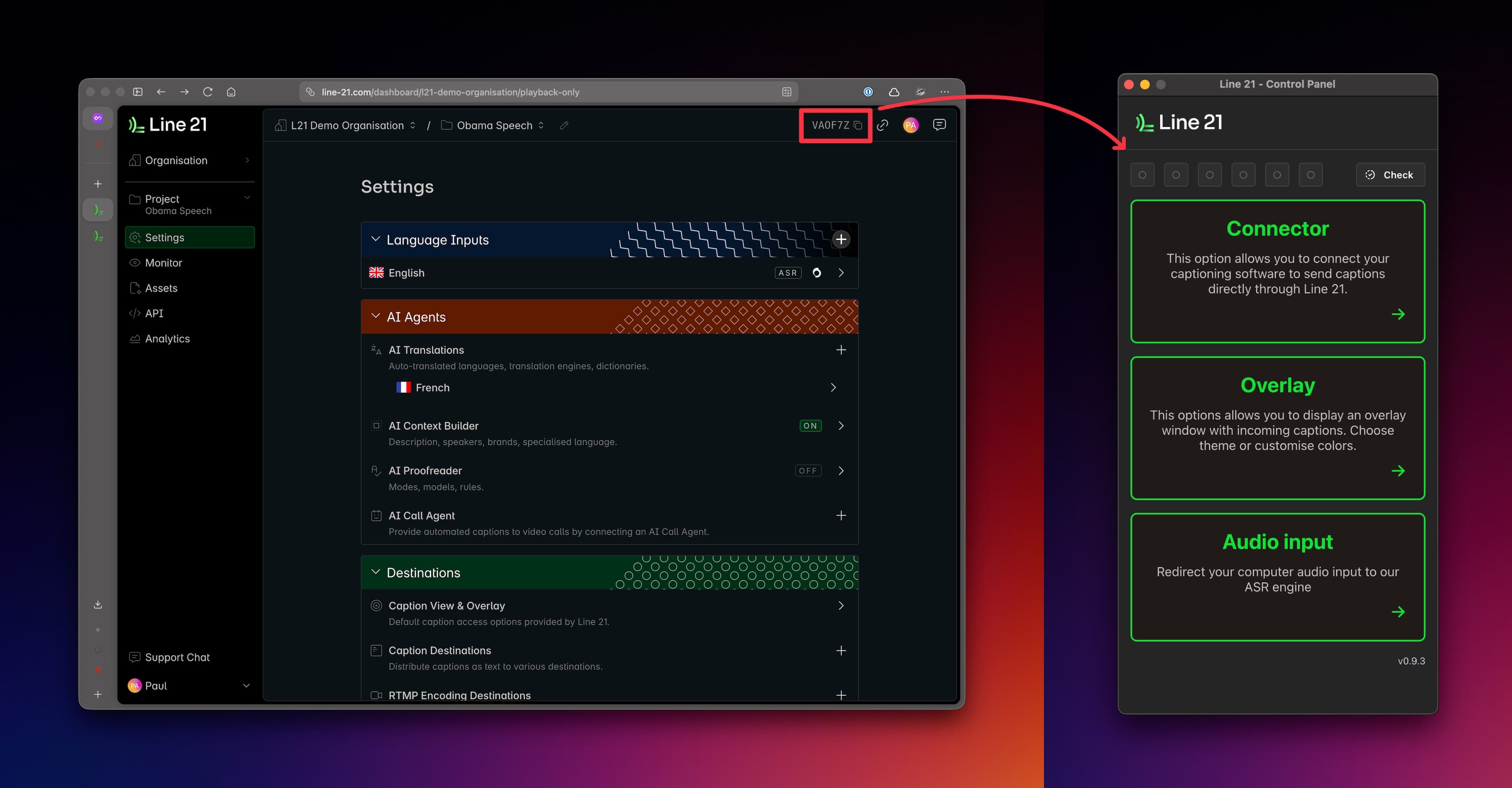Add a Caption Destination
Viewport: 1512px width, 788px height.
pyautogui.click(x=841, y=650)
